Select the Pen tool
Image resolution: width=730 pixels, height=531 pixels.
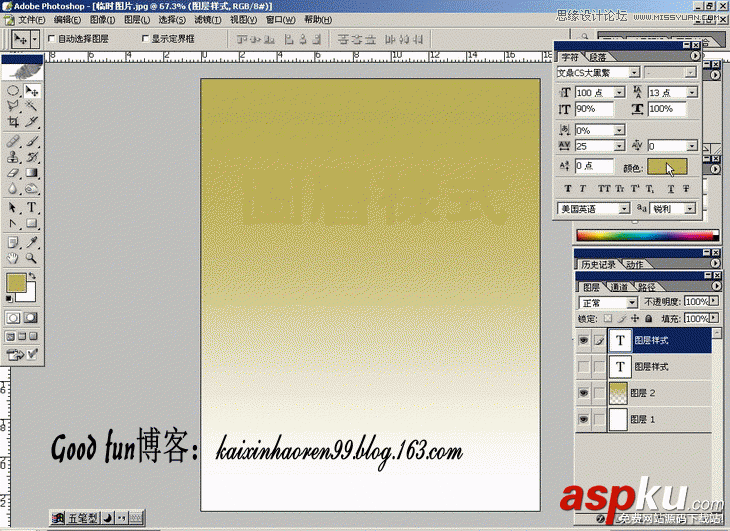coord(13,223)
